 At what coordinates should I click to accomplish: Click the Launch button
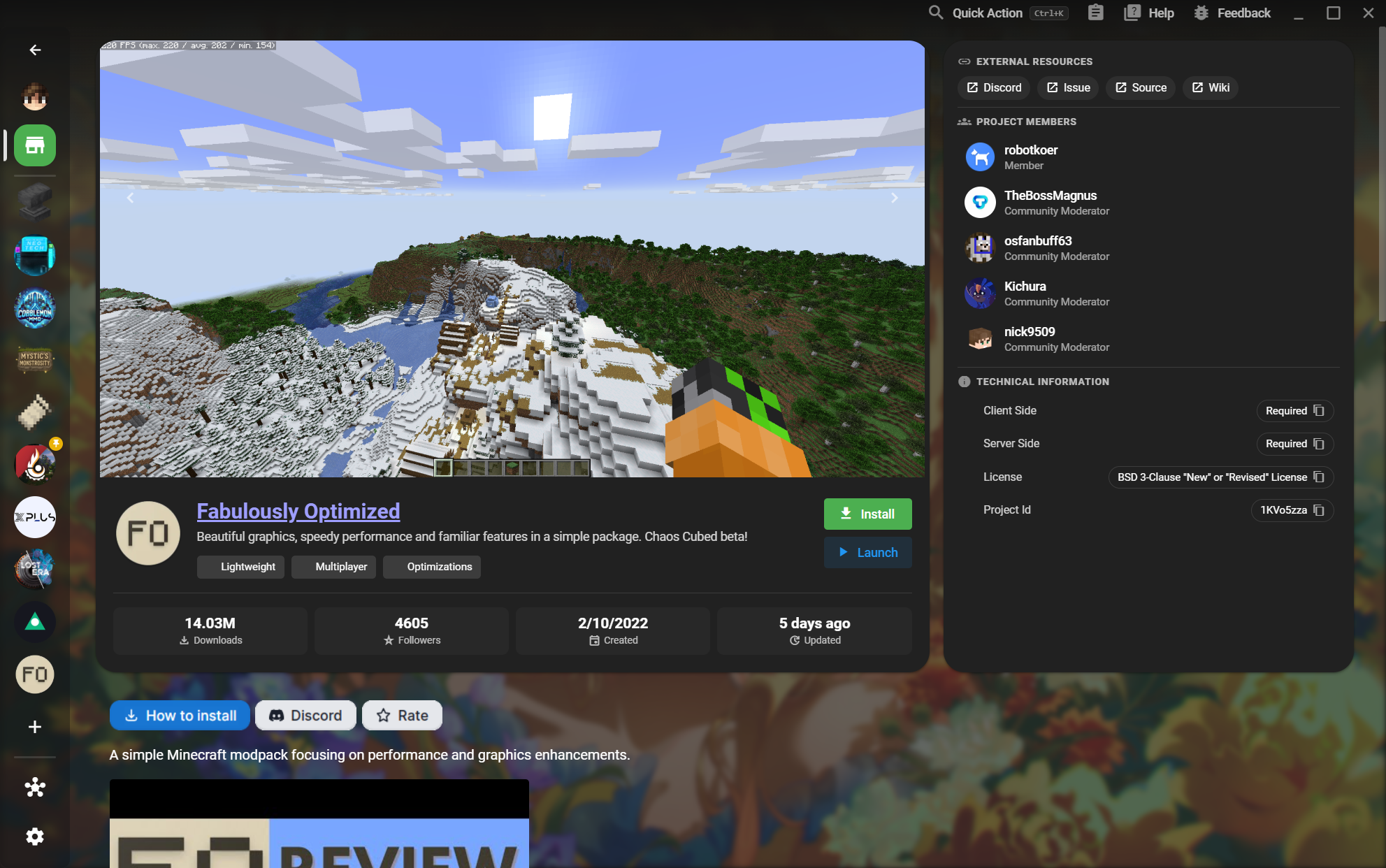867,552
